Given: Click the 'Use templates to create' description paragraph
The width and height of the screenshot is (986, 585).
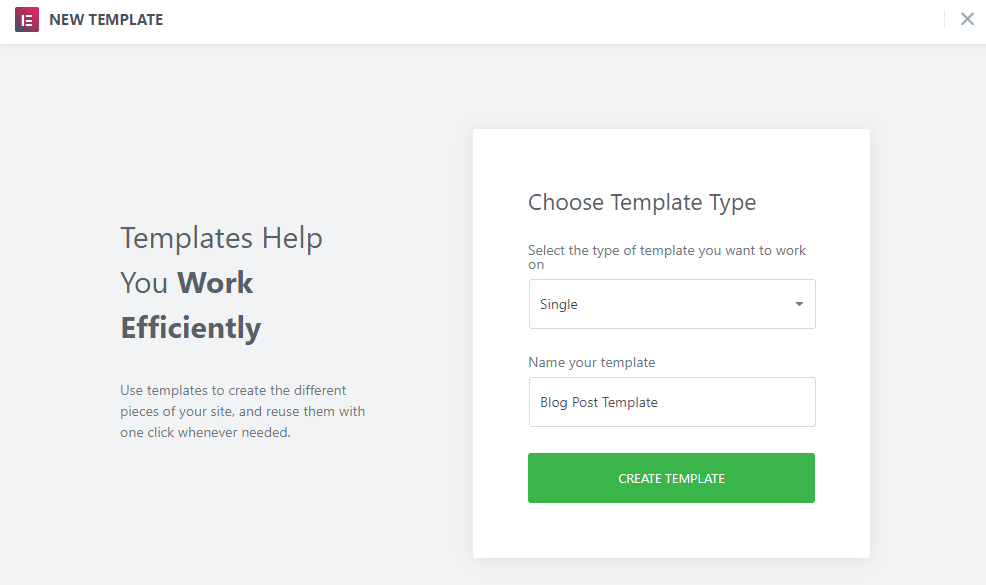Looking at the screenshot, I should point(233,390).
